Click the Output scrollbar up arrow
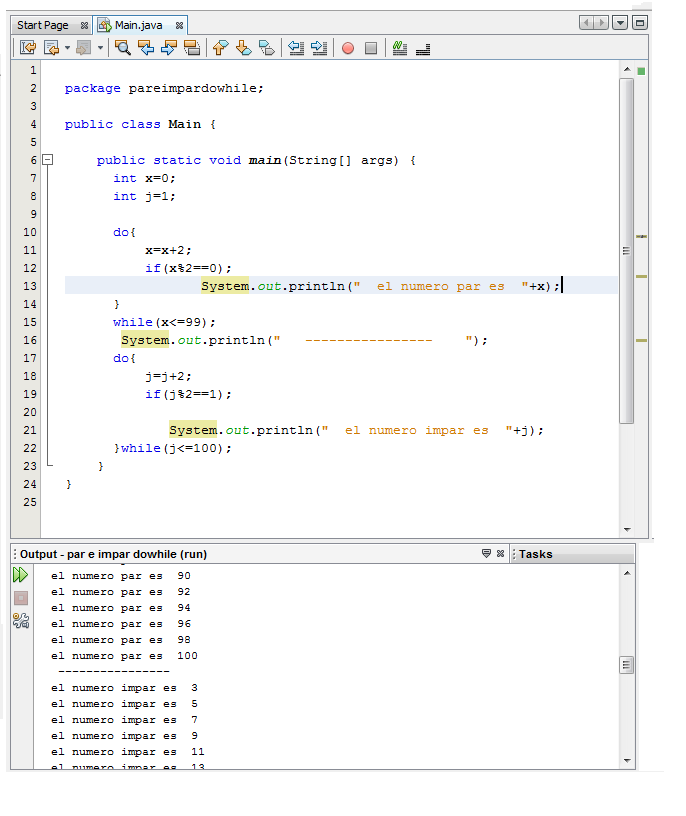Screen dimensions: 686x816 pos(627,573)
